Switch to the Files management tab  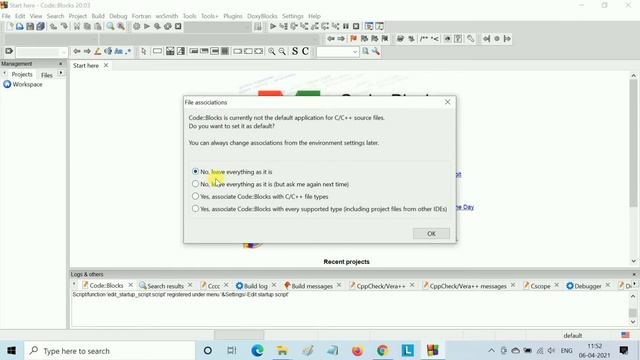(47, 75)
